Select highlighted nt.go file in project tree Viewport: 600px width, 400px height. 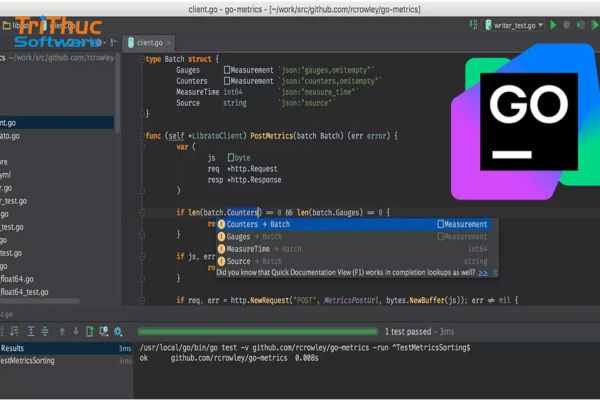(57, 123)
